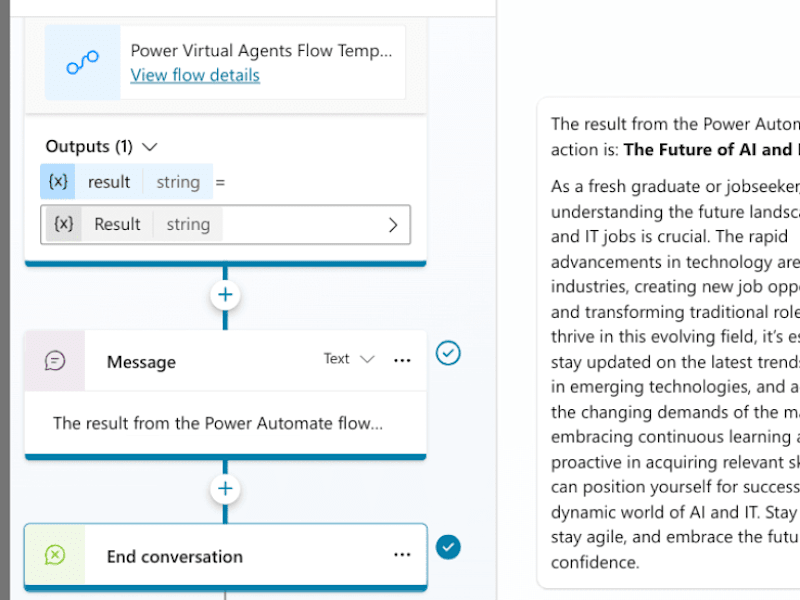This screenshot has height=600, width=800.
Task: Open the Message Text type dropdown
Action: coord(349,359)
